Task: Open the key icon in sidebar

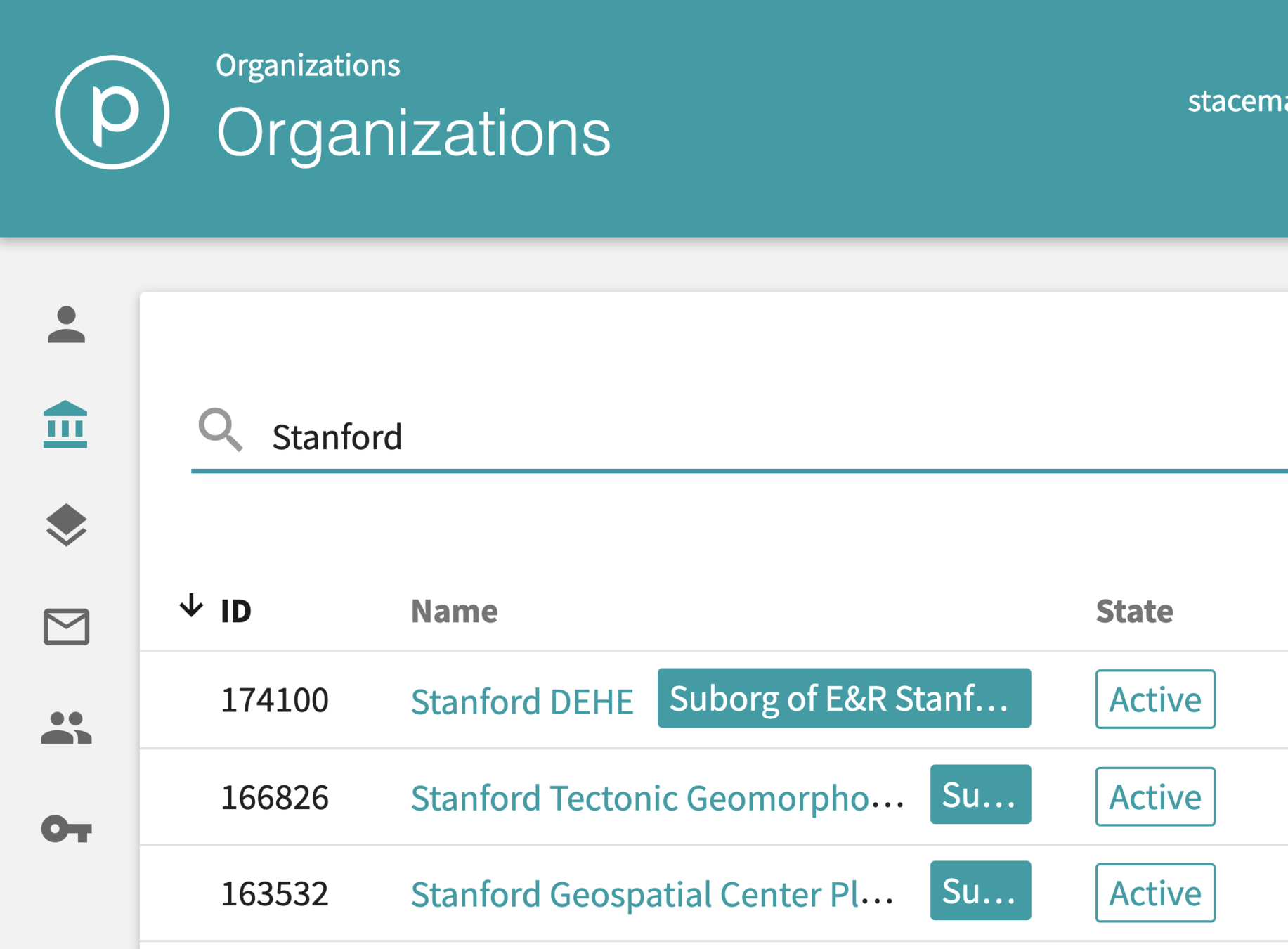Action: (x=66, y=829)
